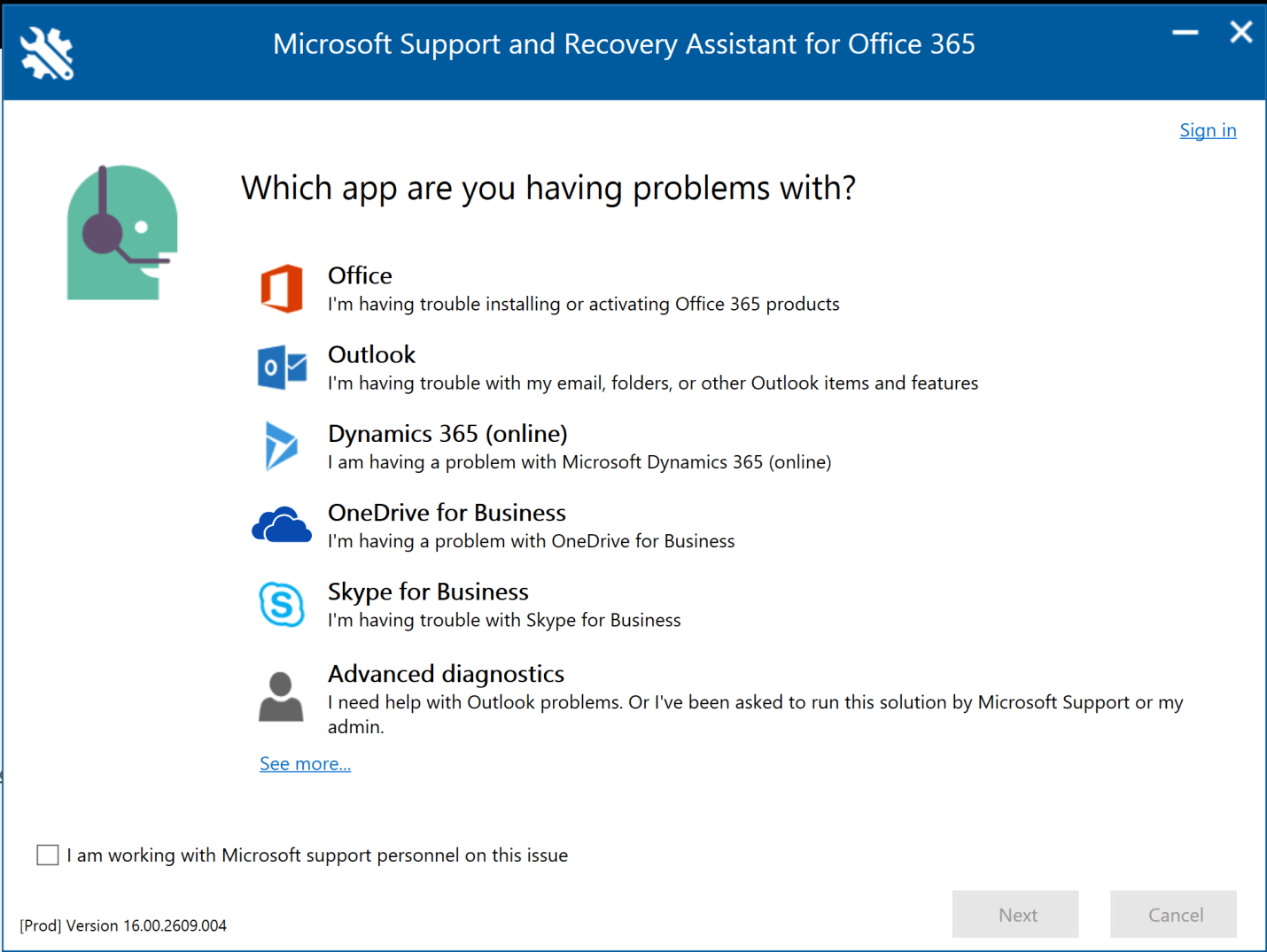The image size is (1267, 952).
Task: Click the Cancel button
Action: tap(1173, 914)
